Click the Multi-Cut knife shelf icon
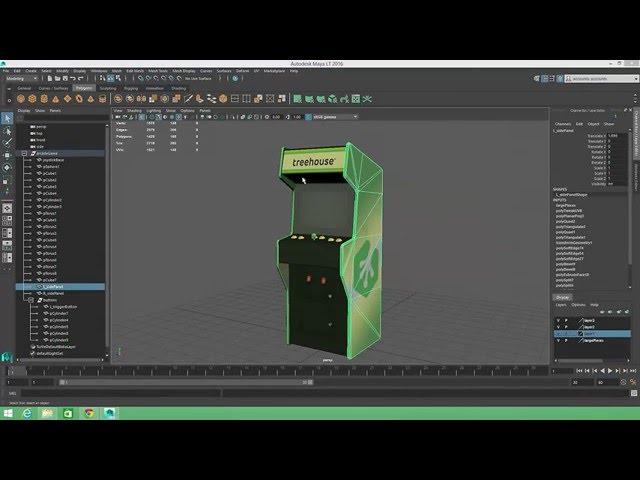 [x=188, y=99]
